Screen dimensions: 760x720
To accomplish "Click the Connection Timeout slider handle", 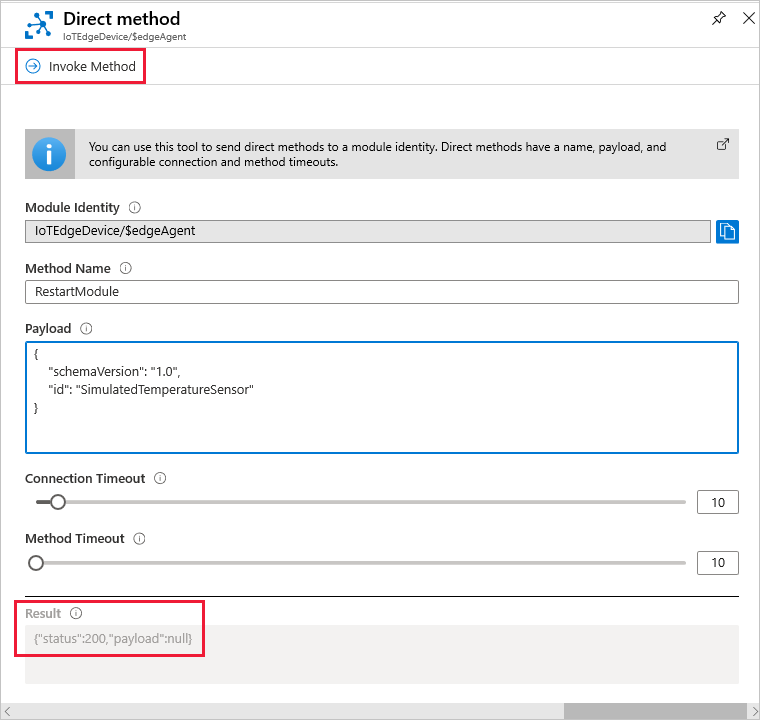I will click(x=57, y=502).
